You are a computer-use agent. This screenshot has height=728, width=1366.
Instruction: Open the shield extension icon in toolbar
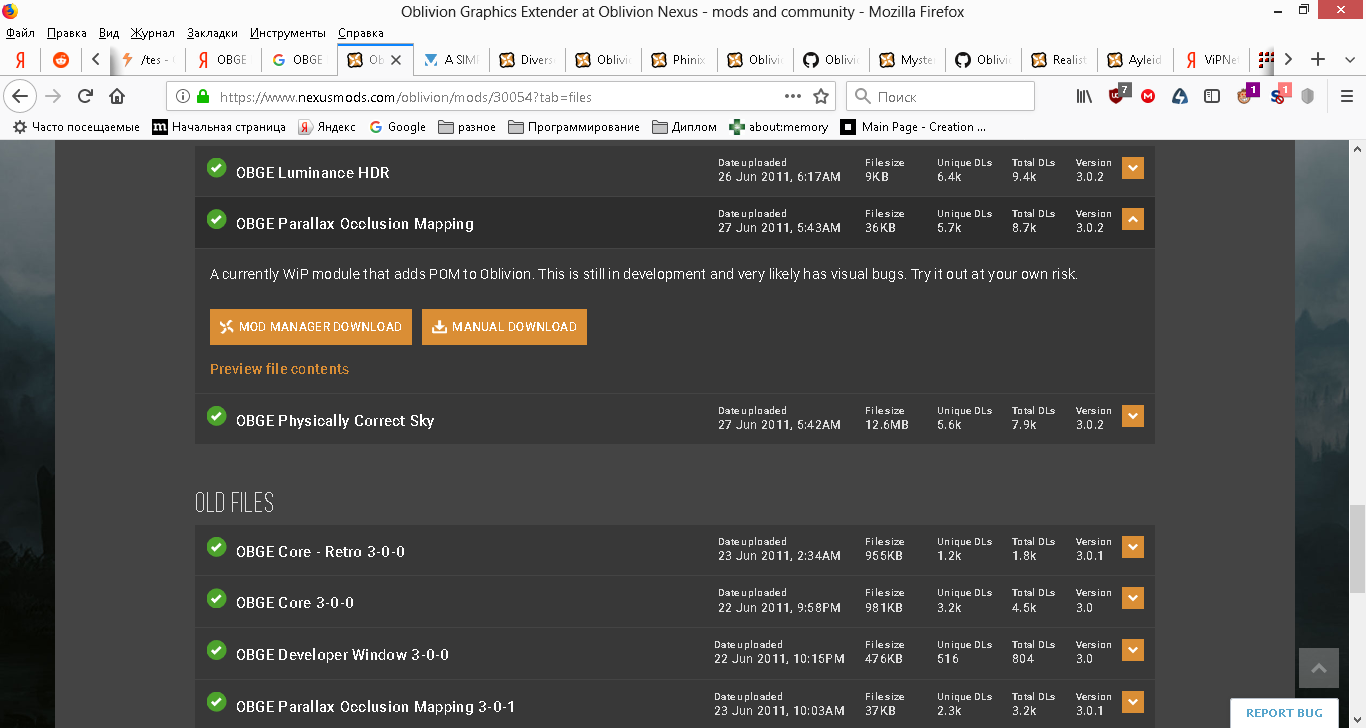coord(1306,96)
